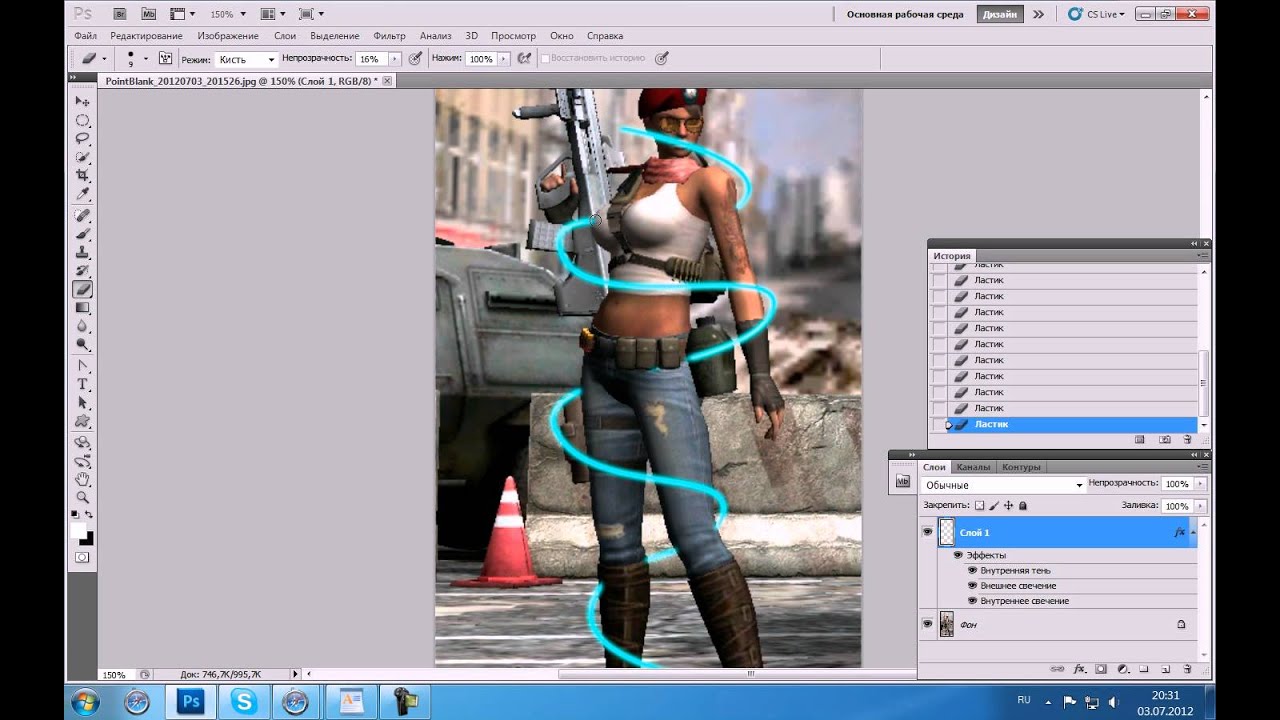Image resolution: width=1280 pixels, height=720 pixels.
Task: Open blend mode dropdown Обычные
Action: tap(1004, 485)
